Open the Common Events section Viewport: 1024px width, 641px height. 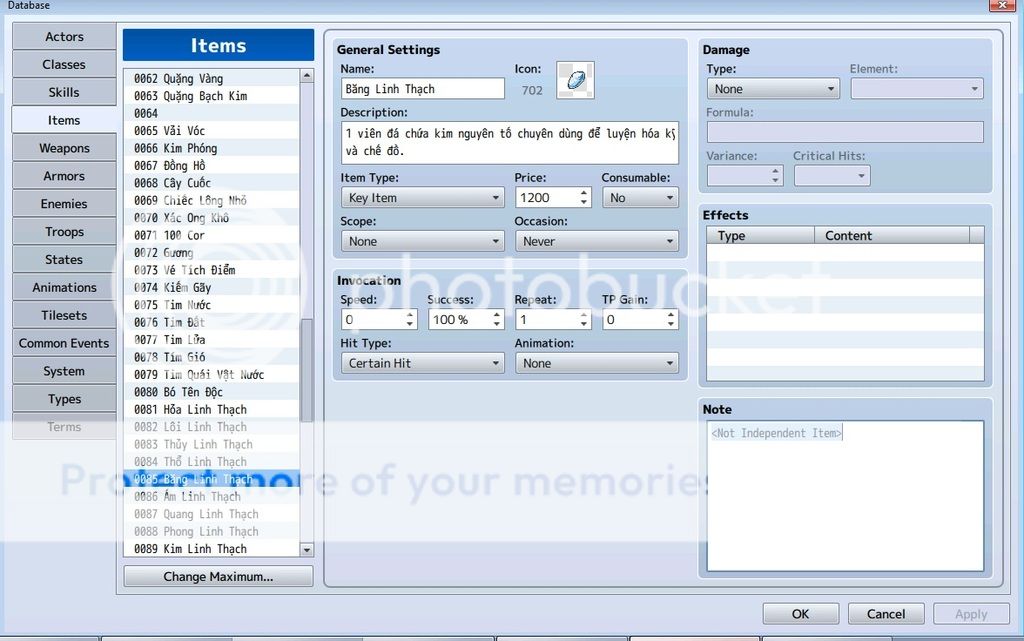[63, 342]
